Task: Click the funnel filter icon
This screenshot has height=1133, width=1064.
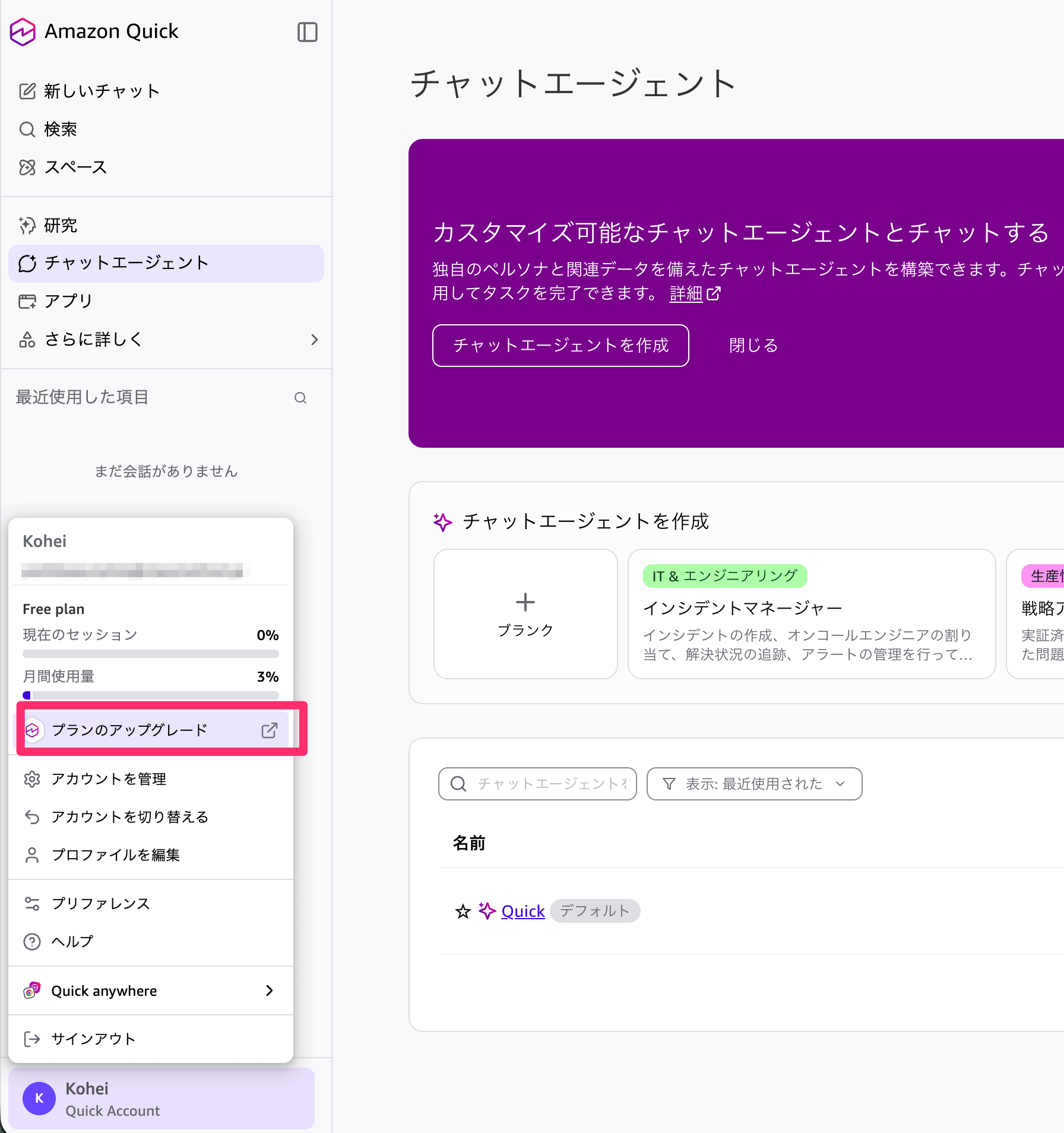Action: pyautogui.click(x=669, y=784)
